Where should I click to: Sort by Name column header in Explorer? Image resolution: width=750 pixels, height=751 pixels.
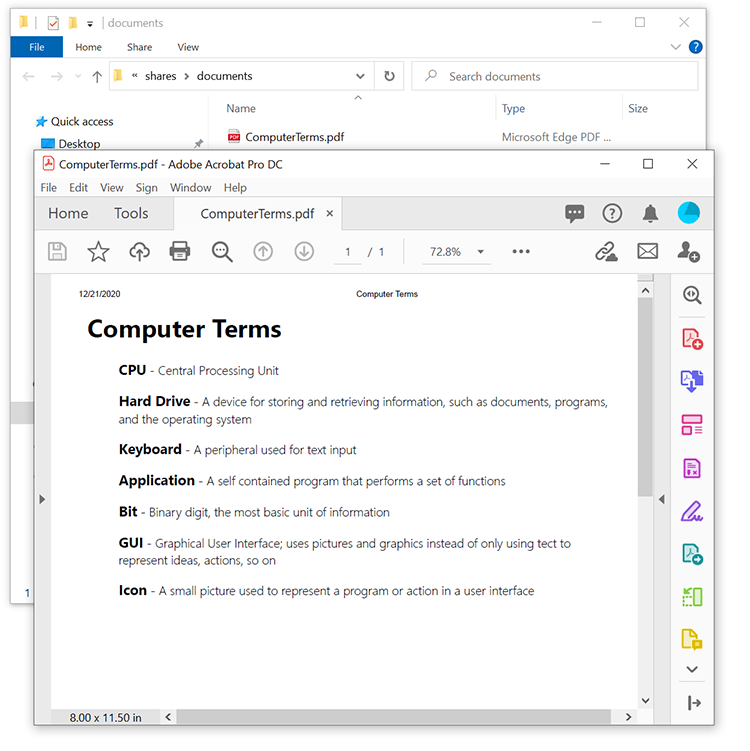[241, 109]
